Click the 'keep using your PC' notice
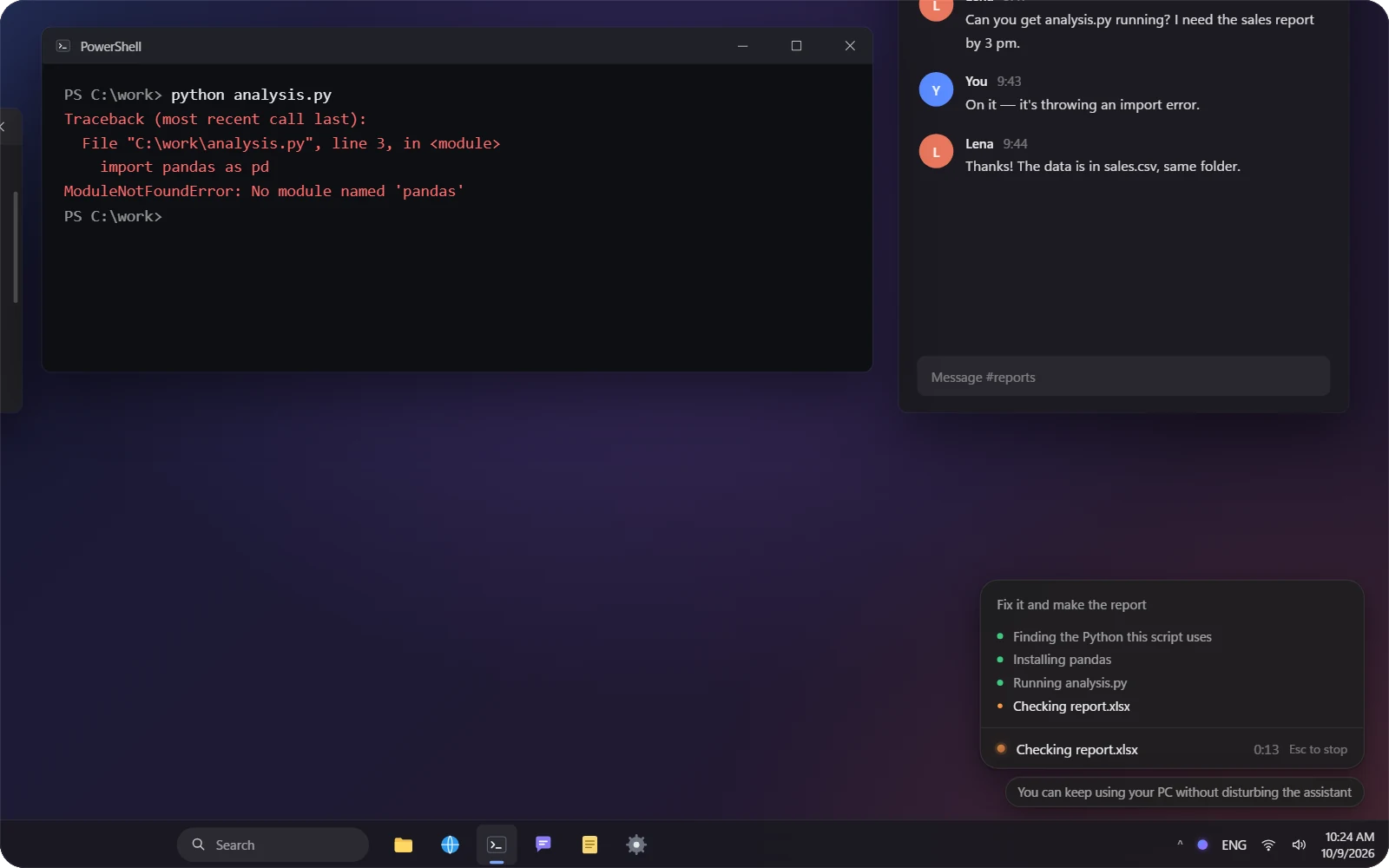The height and width of the screenshot is (868, 1389). coord(1184,792)
